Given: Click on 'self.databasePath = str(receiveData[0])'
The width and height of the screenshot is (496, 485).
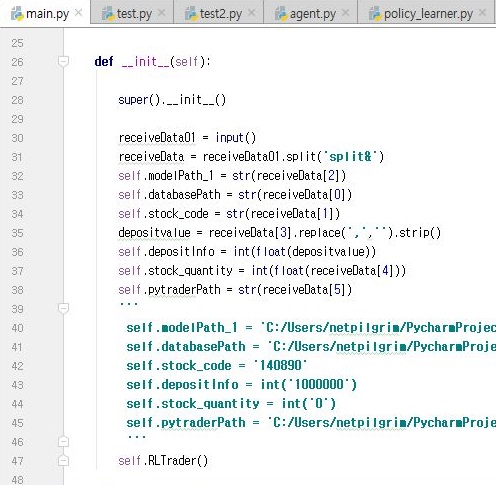Looking at the screenshot, I should (x=235, y=195).
